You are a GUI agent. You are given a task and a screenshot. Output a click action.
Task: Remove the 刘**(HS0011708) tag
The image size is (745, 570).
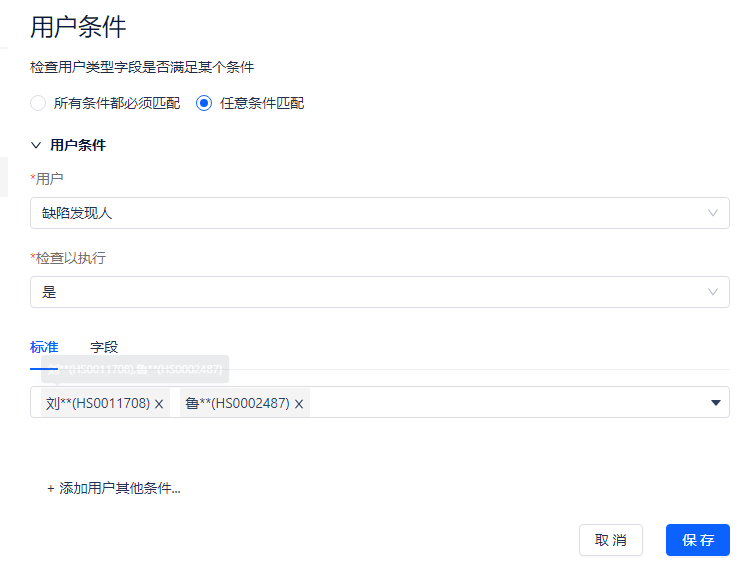click(x=159, y=404)
